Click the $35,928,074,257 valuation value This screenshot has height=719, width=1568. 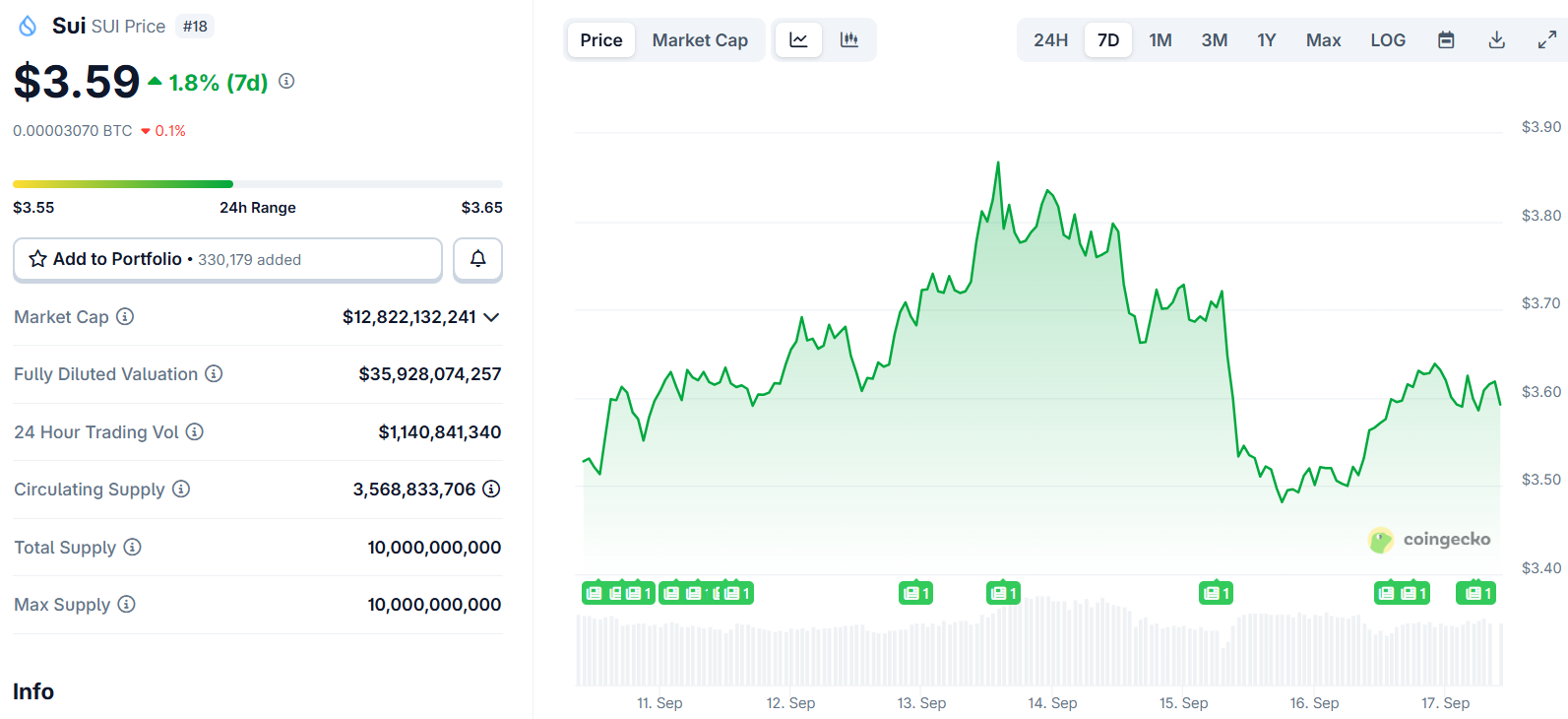pyautogui.click(x=430, y=374)
